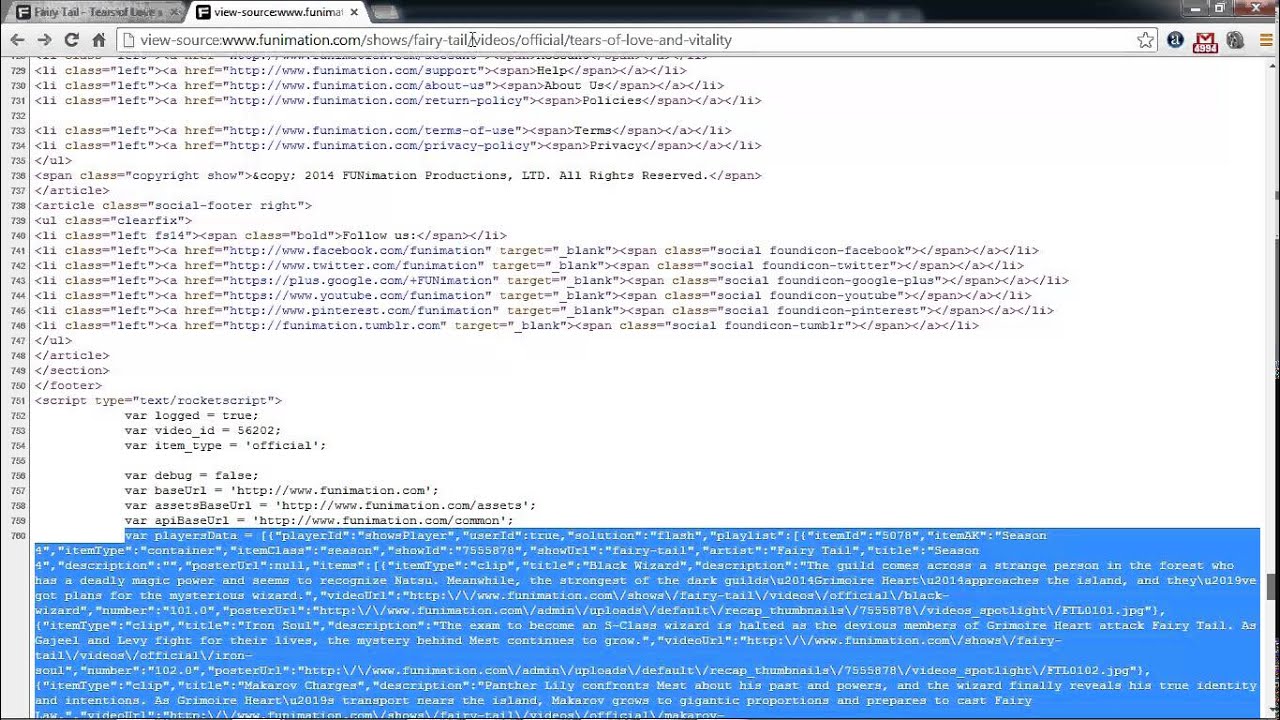Image resolution: width=1280 pixels, height=720 pixels.
Task: Open the Chrome hamburger menu
Action: 1265,40
